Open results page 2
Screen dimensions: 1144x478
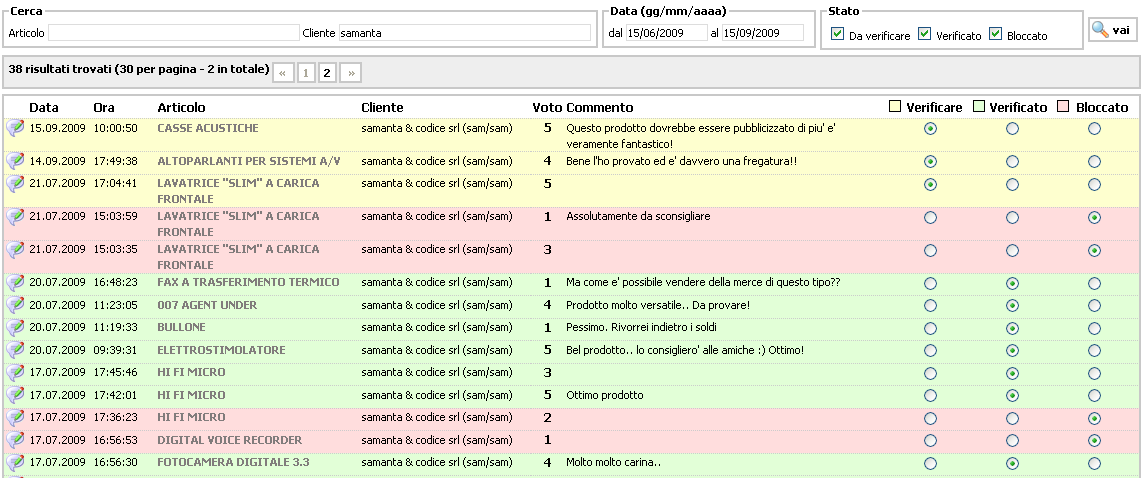328,73
